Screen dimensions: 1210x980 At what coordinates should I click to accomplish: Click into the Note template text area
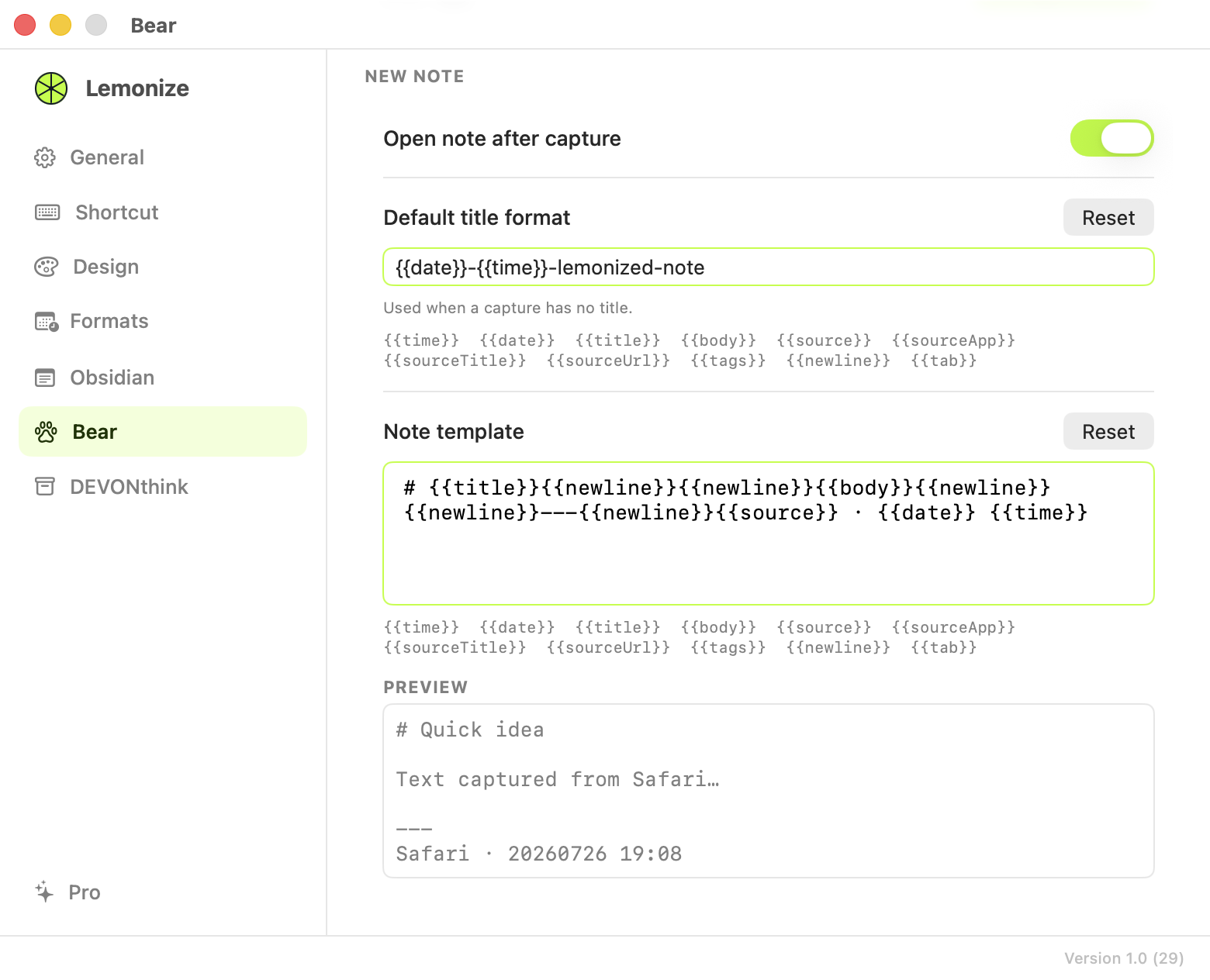[x=769, y=533]
